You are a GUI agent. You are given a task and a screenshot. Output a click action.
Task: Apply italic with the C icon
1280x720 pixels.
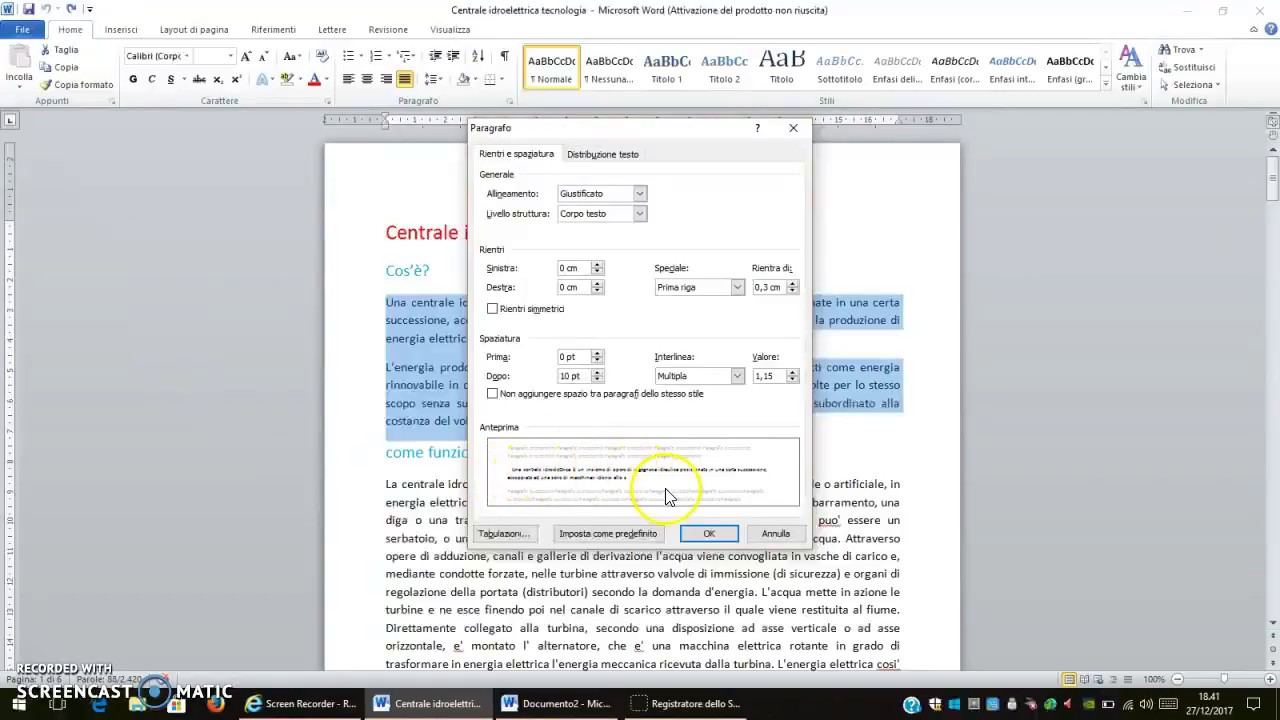(152, 79)
